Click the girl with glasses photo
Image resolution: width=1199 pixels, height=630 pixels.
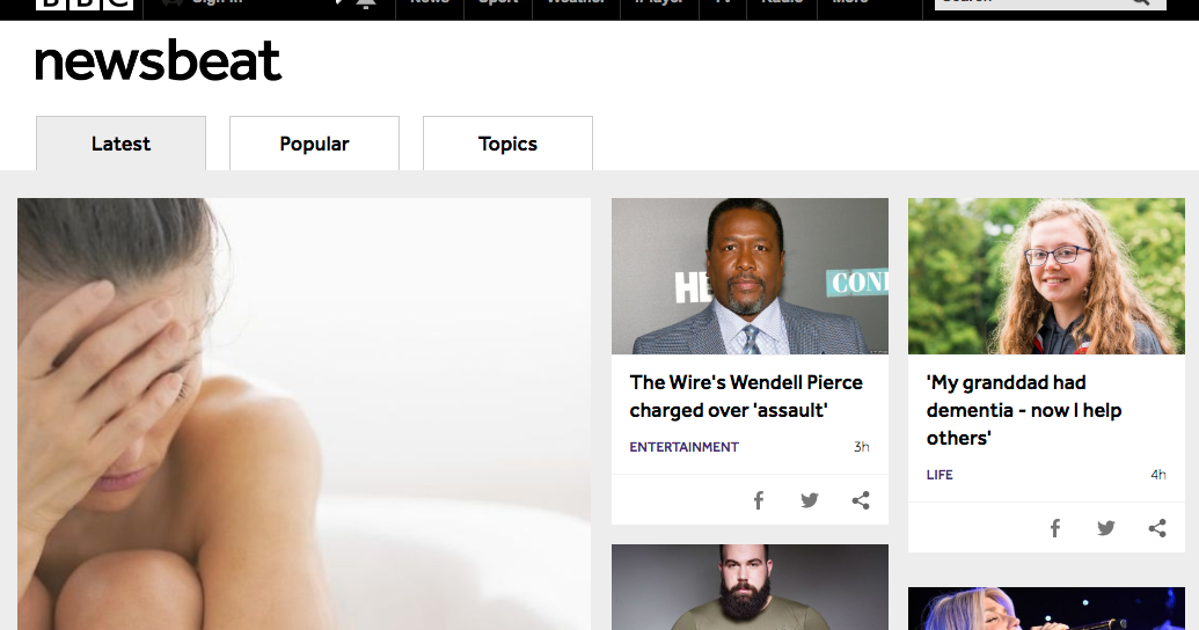click(x=1046, y=276)
